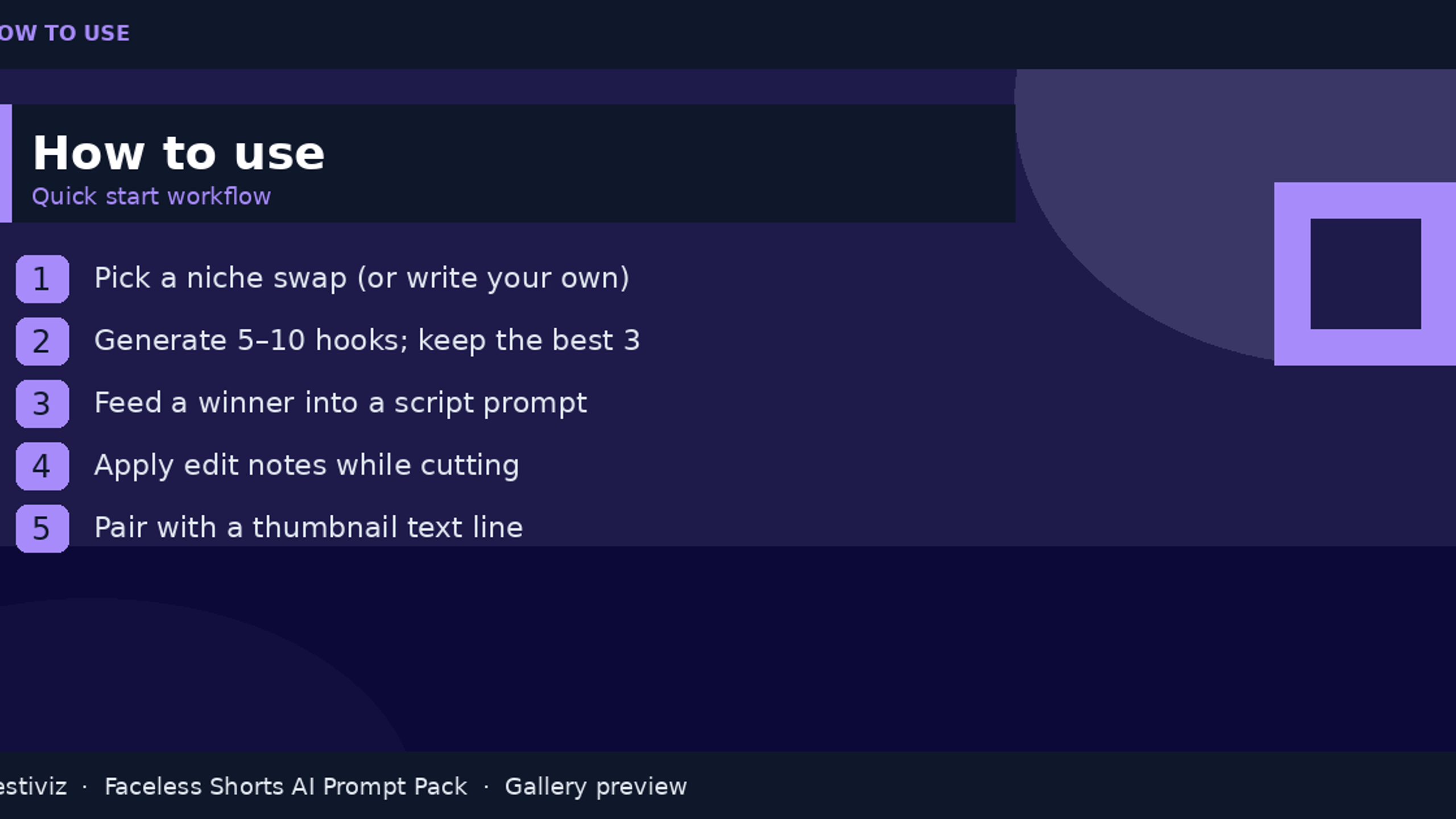
Task: Click the number 5 step badge
Action: click(42, 528)
